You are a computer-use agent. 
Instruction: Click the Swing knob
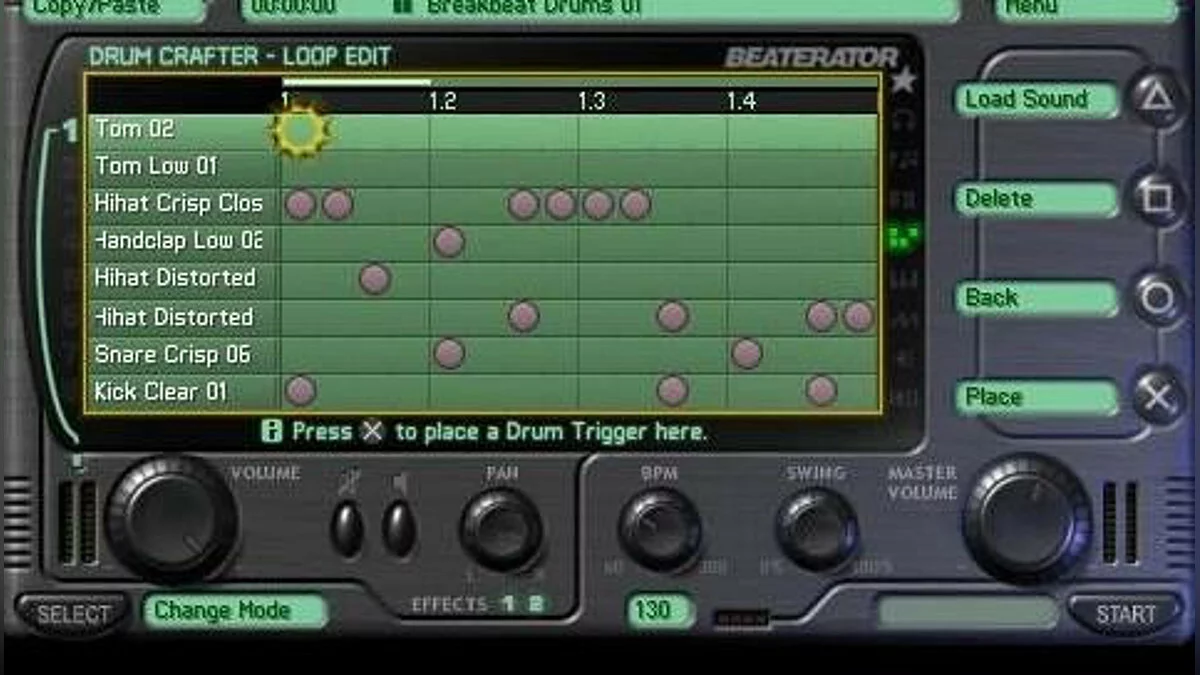click(x=817, y=529)
